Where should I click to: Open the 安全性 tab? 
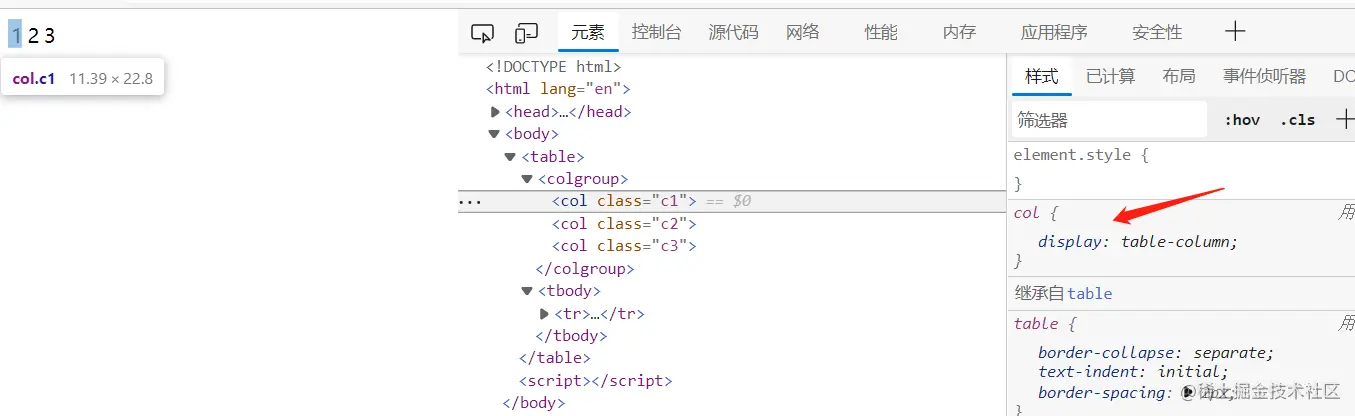tap(1157, 32)
